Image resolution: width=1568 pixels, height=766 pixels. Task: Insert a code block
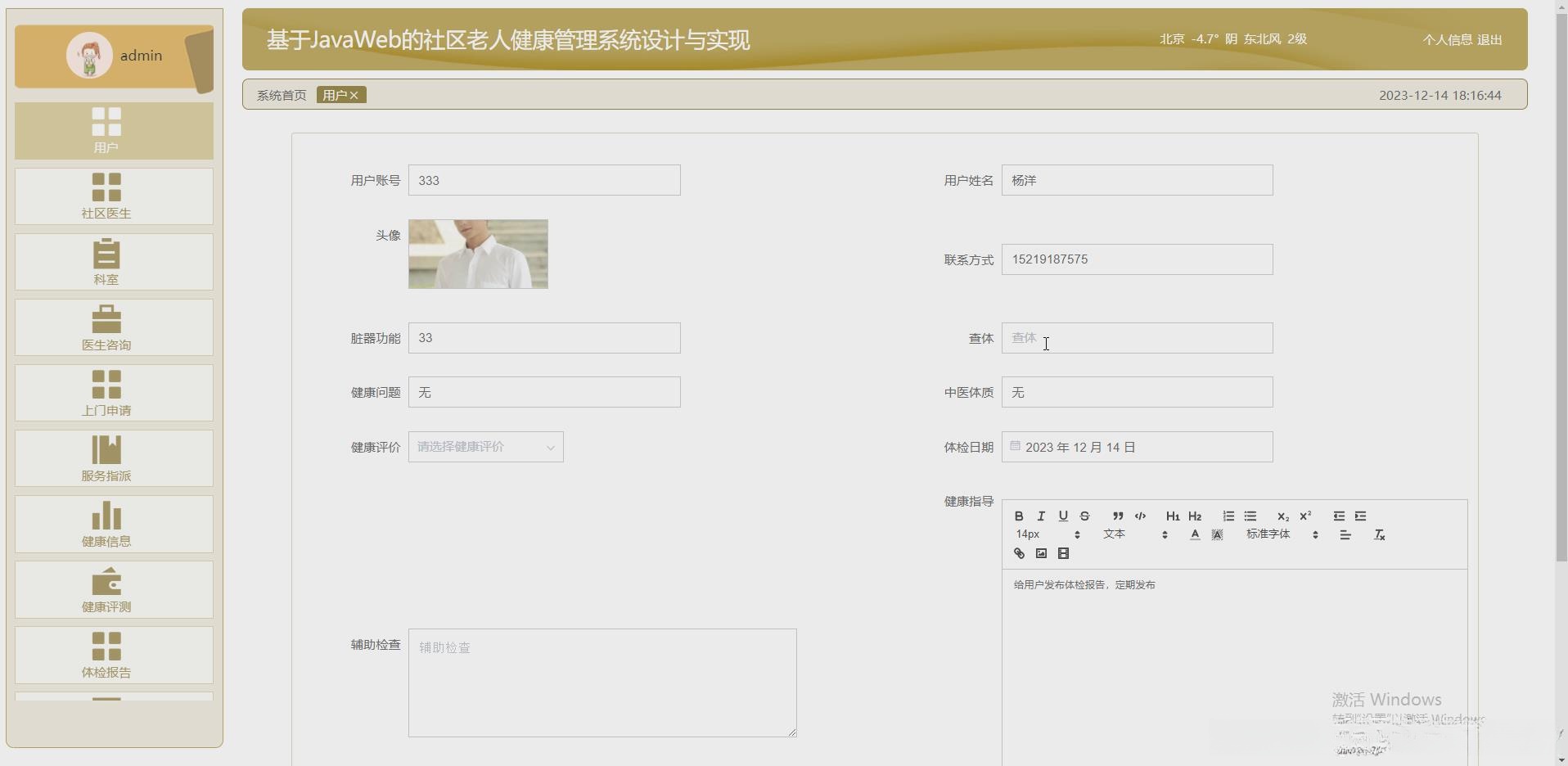click(x=1140, y=516)
